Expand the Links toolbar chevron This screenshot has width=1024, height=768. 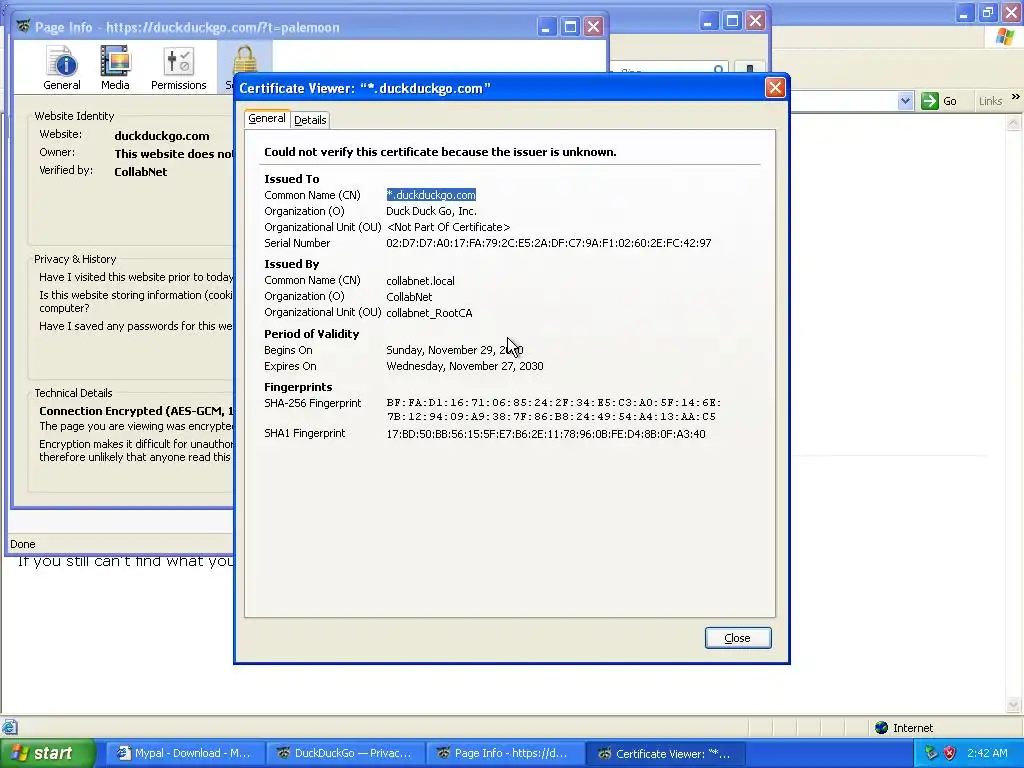1016,97
